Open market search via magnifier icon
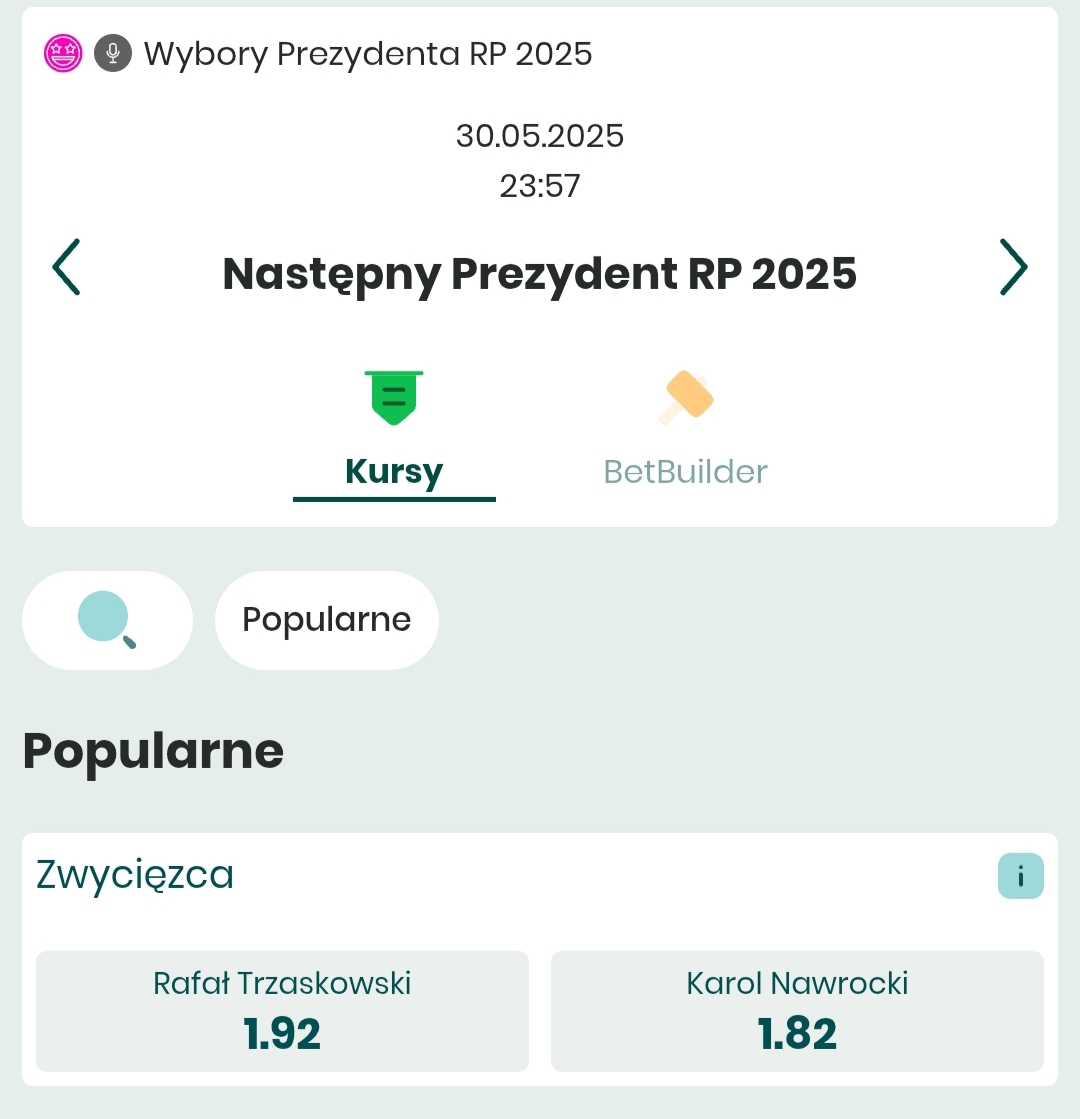The image size is (1080, 1119). pyautogui.click(x=107, y=620)
